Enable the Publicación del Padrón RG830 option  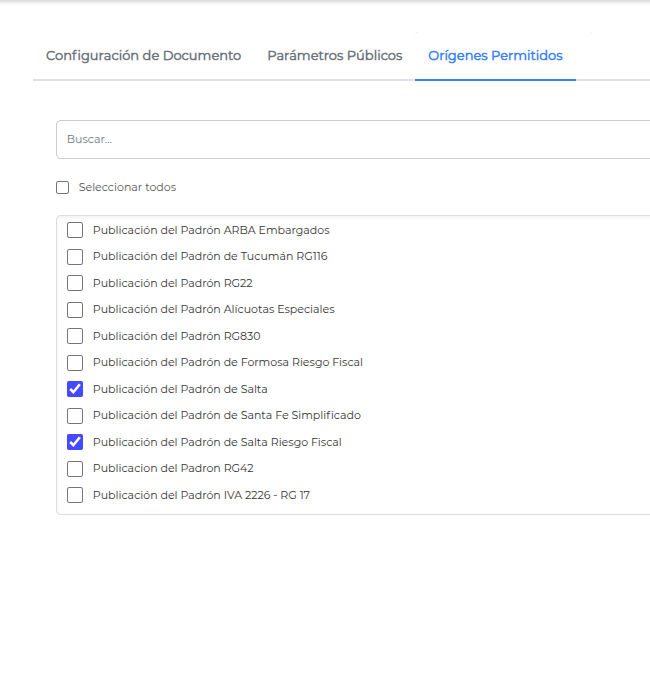click(75, 336)
